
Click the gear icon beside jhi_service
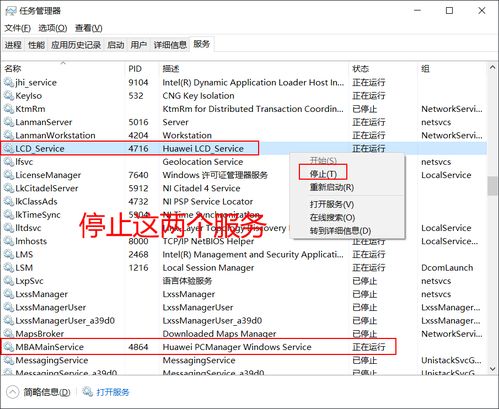(9, 82)
